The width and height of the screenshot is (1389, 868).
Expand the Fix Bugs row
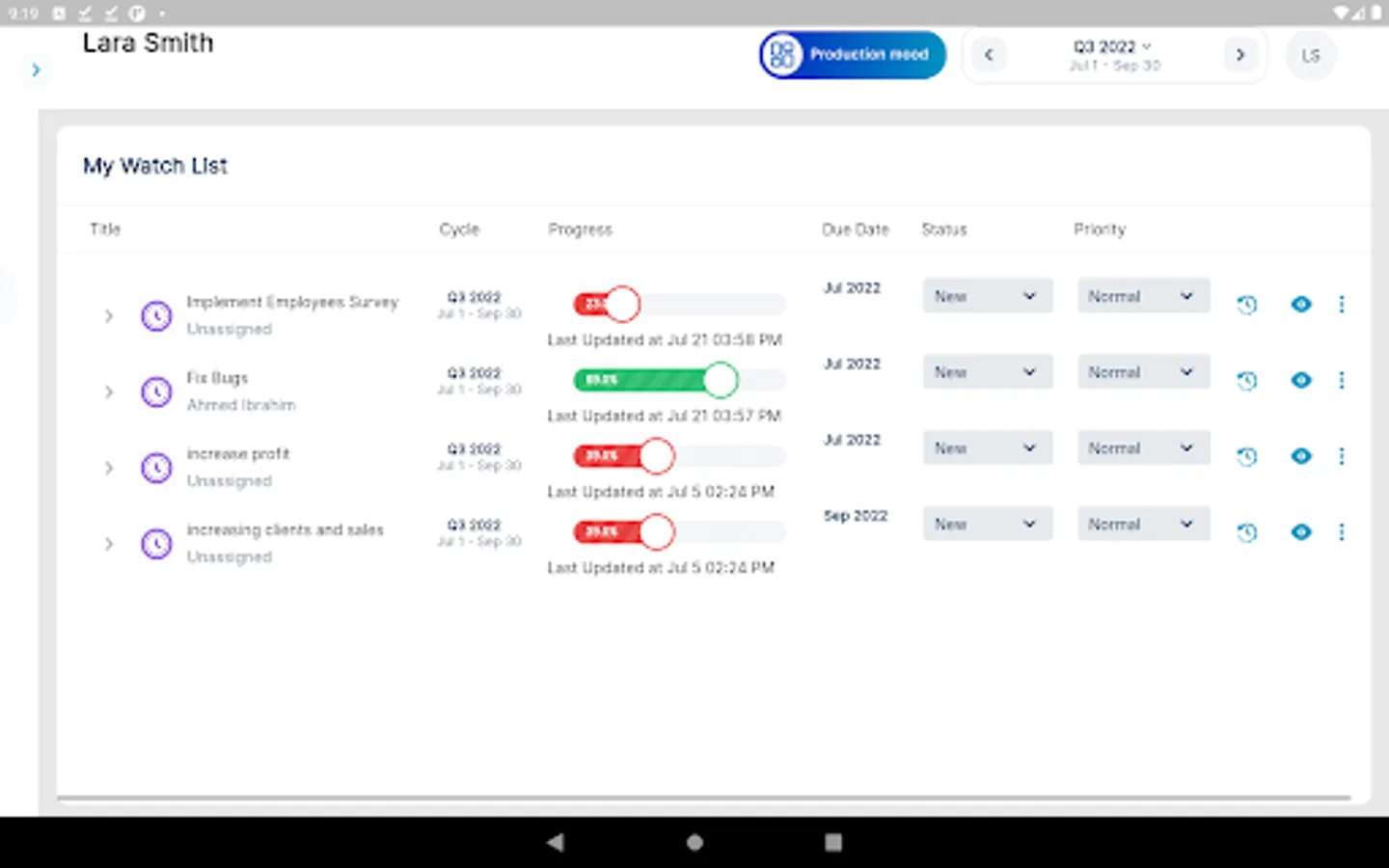[109, 392]
